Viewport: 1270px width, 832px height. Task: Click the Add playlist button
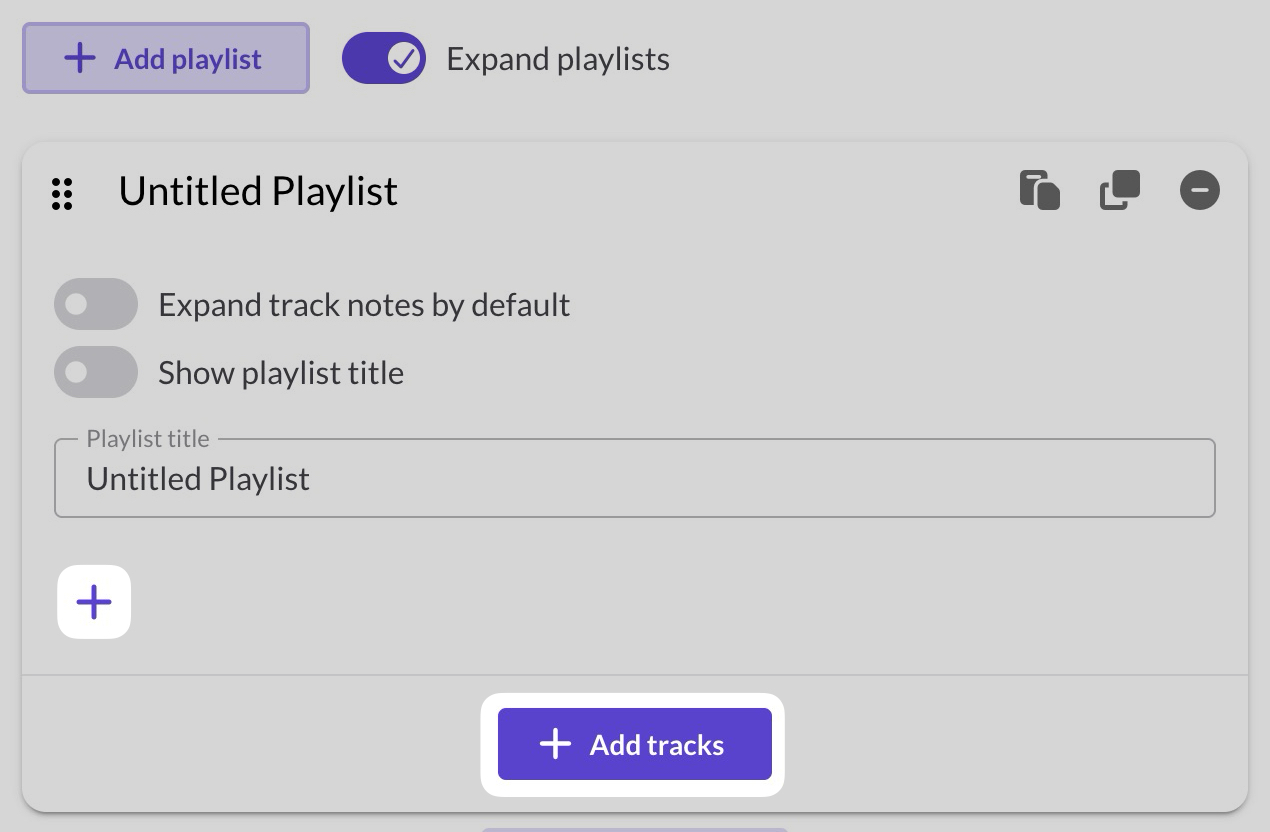pyautogui.click(x=166, y=59)
